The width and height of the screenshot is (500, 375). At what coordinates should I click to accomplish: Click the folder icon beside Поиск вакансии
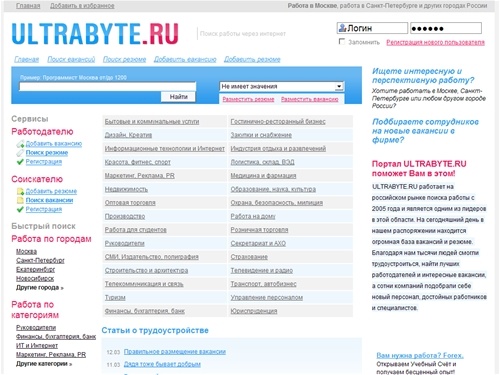(x=20, y=200)
